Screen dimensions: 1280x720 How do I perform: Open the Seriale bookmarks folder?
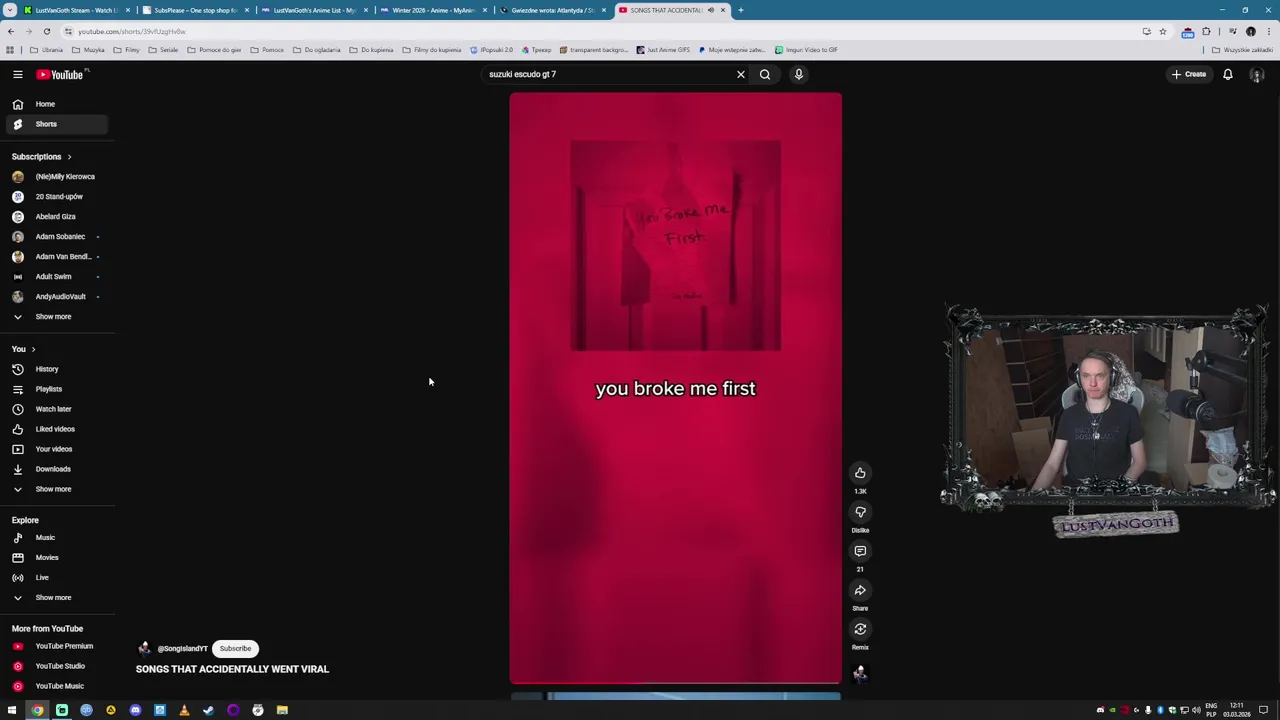[x=163, y=50]
